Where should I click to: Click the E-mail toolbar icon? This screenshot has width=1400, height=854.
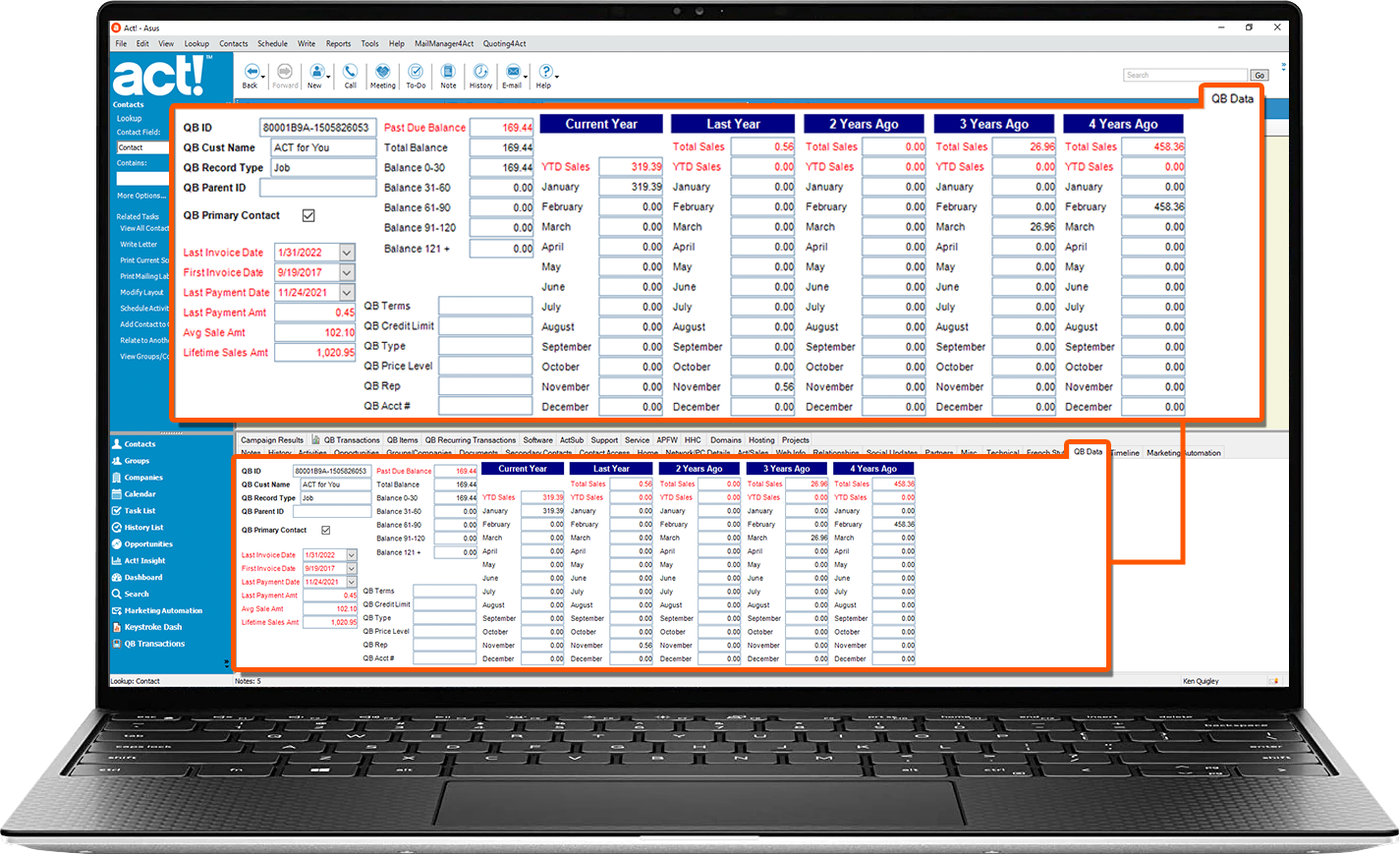513,72
